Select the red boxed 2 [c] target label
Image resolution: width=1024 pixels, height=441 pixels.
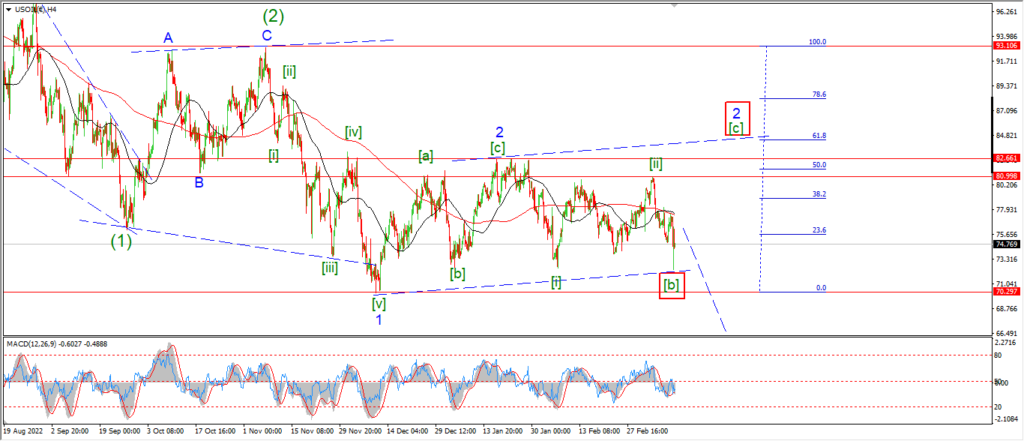[736, 119]
